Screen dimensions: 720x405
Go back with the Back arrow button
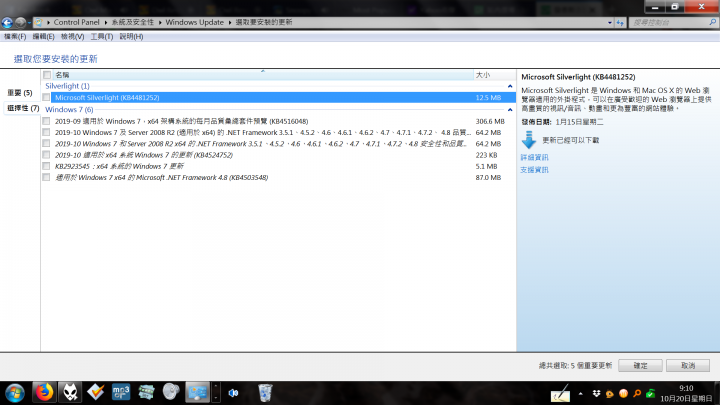pyautogui.click(x=7, y=22)
